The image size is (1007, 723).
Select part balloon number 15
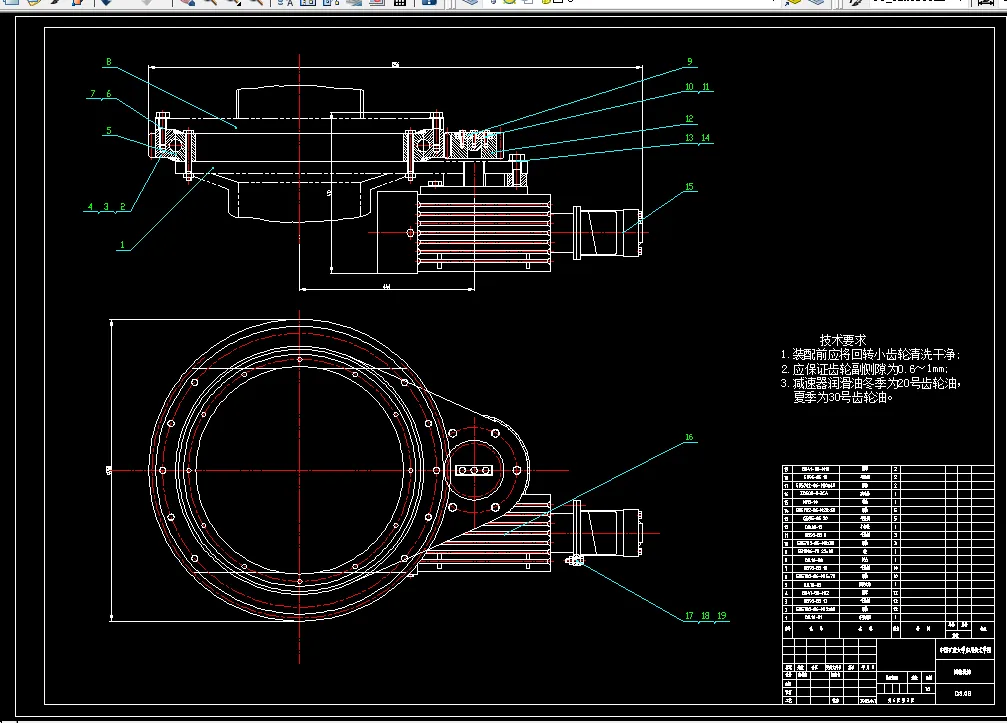(x=689, y=187)
